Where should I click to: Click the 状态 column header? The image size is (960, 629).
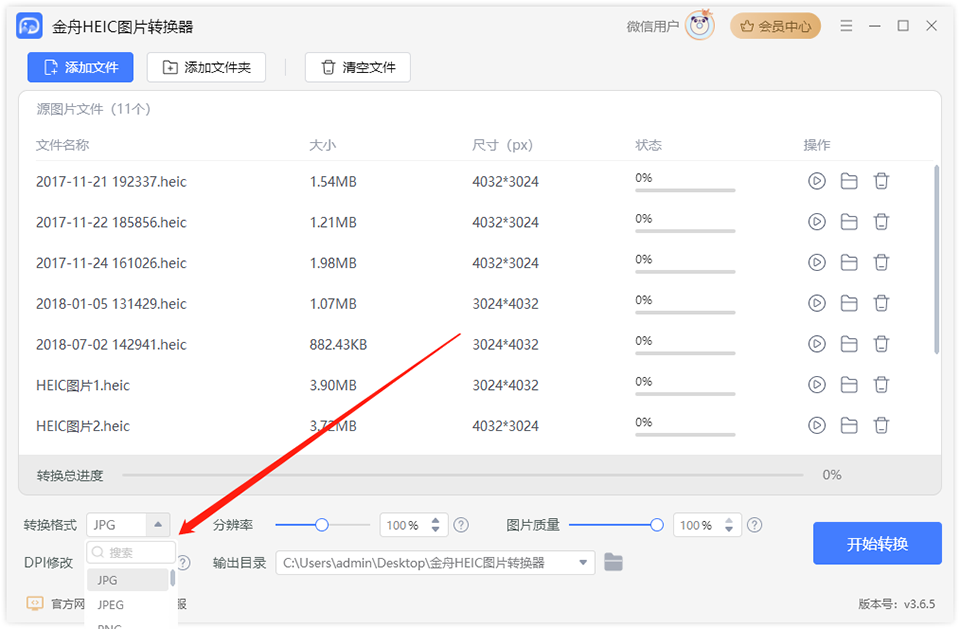tap(648, 145)
